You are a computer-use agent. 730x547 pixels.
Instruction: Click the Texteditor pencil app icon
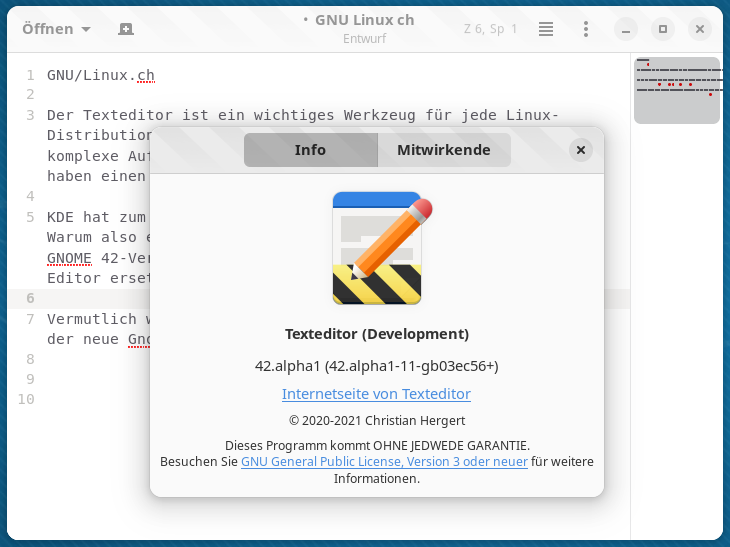click(x=380, y=249)
